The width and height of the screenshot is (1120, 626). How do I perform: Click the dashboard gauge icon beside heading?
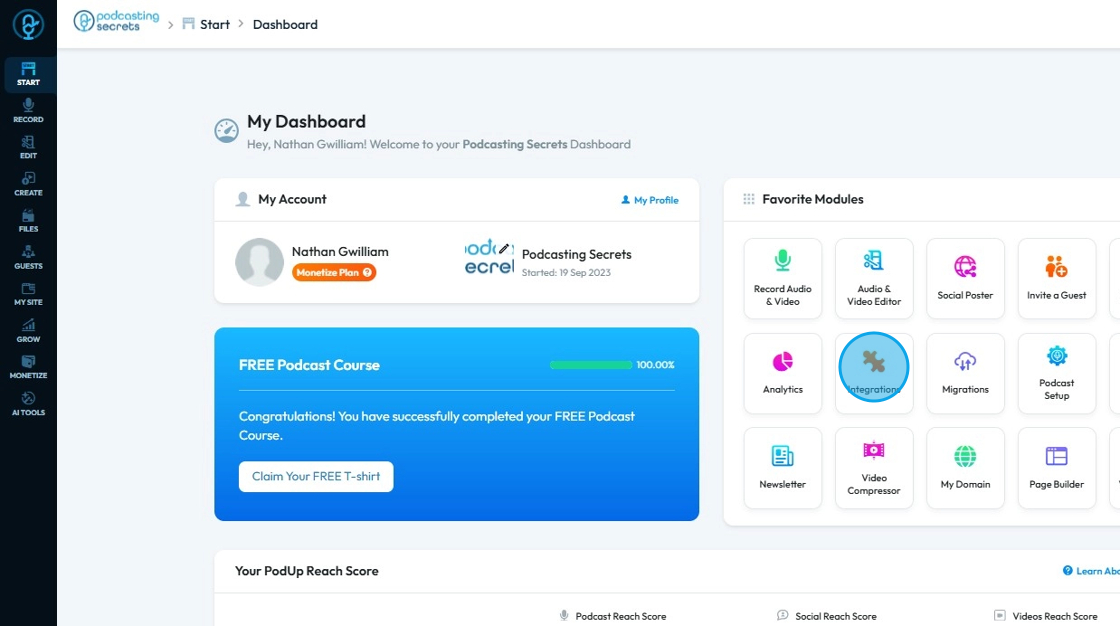tap(226, 131)
